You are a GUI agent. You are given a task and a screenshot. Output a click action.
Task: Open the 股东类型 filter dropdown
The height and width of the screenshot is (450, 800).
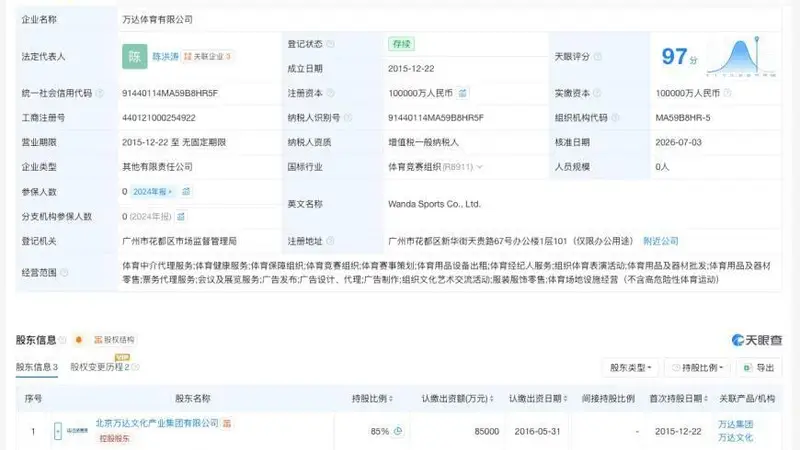click(631, 368)
